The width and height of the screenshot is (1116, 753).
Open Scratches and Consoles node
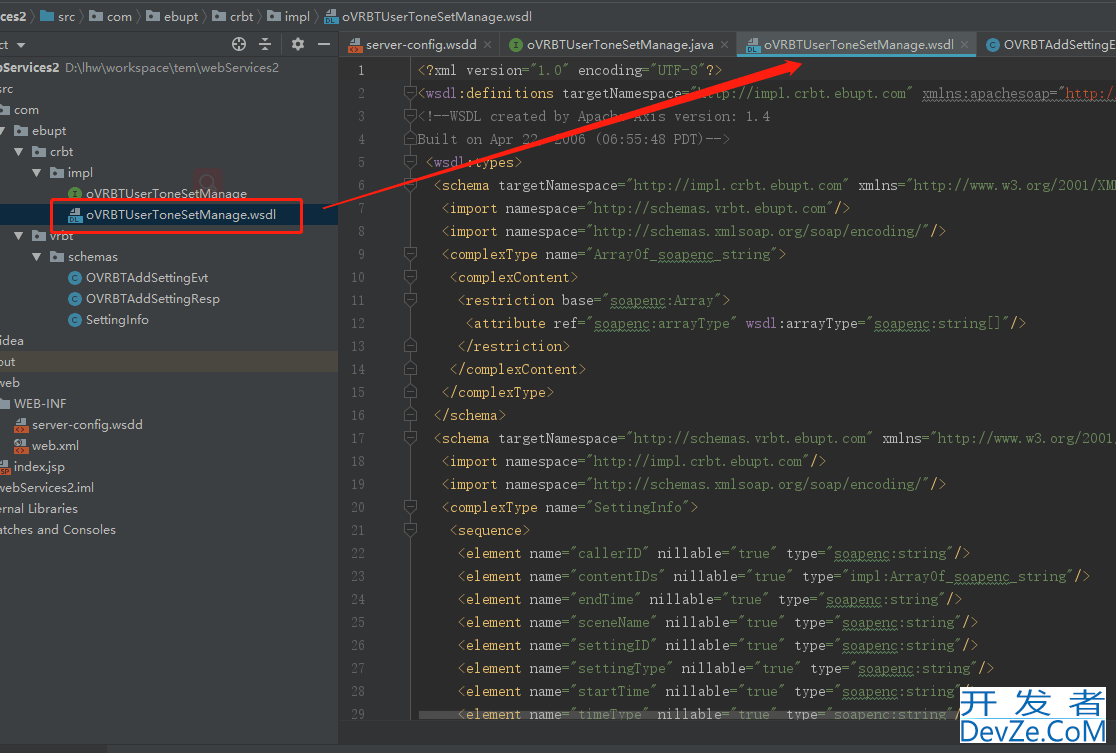point(58,530)
